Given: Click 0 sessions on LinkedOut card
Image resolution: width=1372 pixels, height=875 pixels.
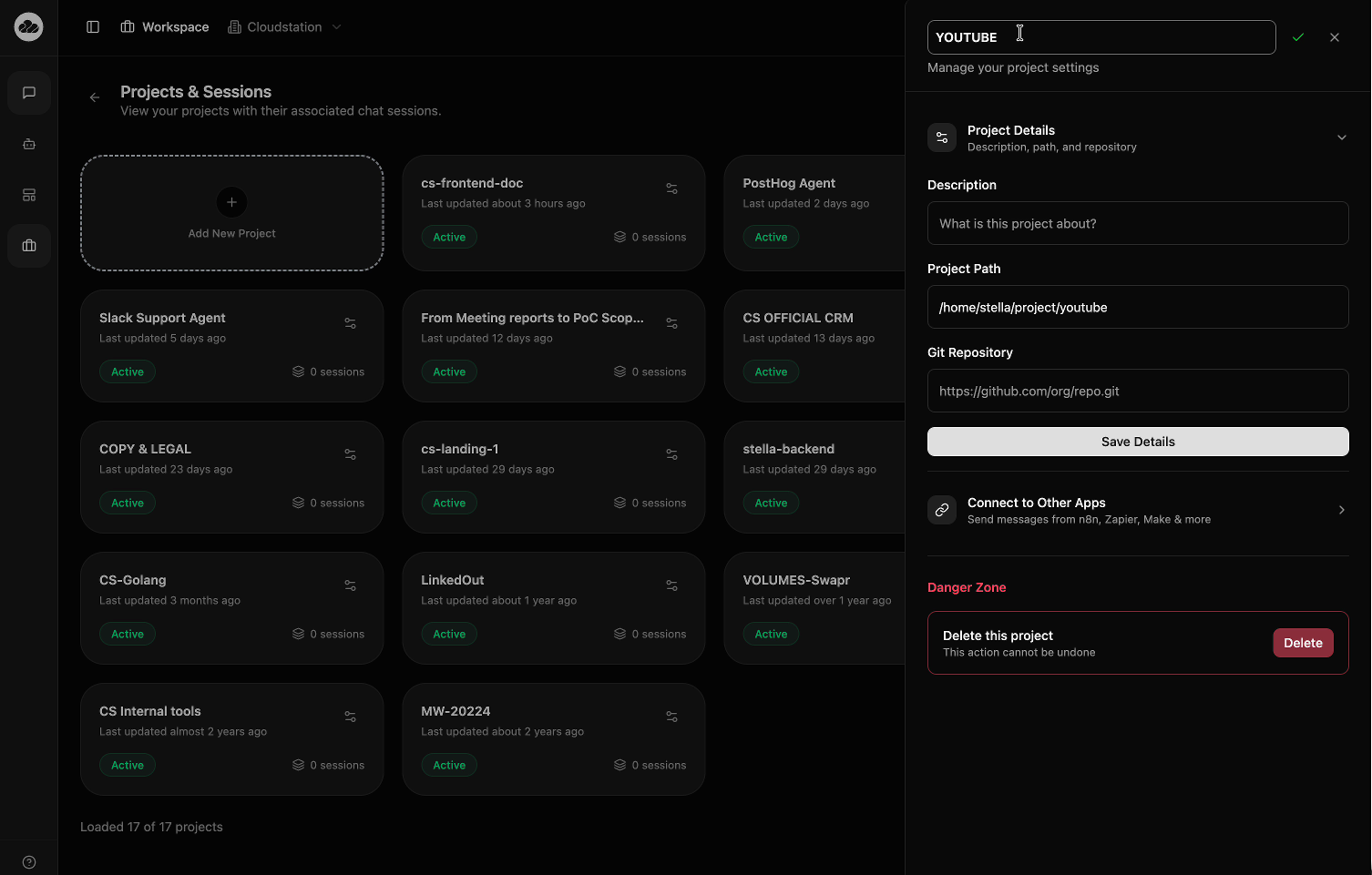Looking at the screenshot, I should [x=650, y=634].
